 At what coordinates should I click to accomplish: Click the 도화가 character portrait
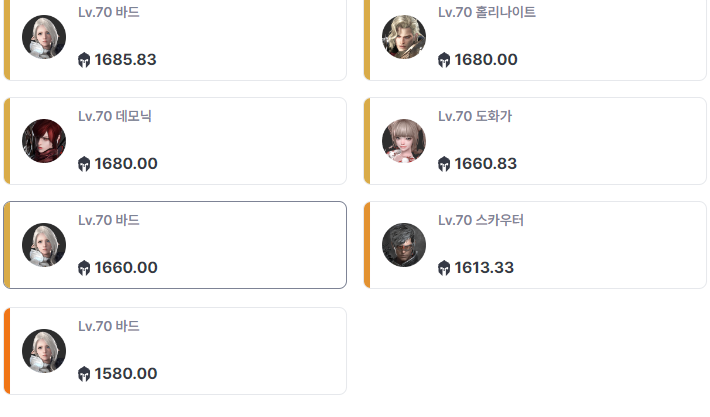point(404,141)
